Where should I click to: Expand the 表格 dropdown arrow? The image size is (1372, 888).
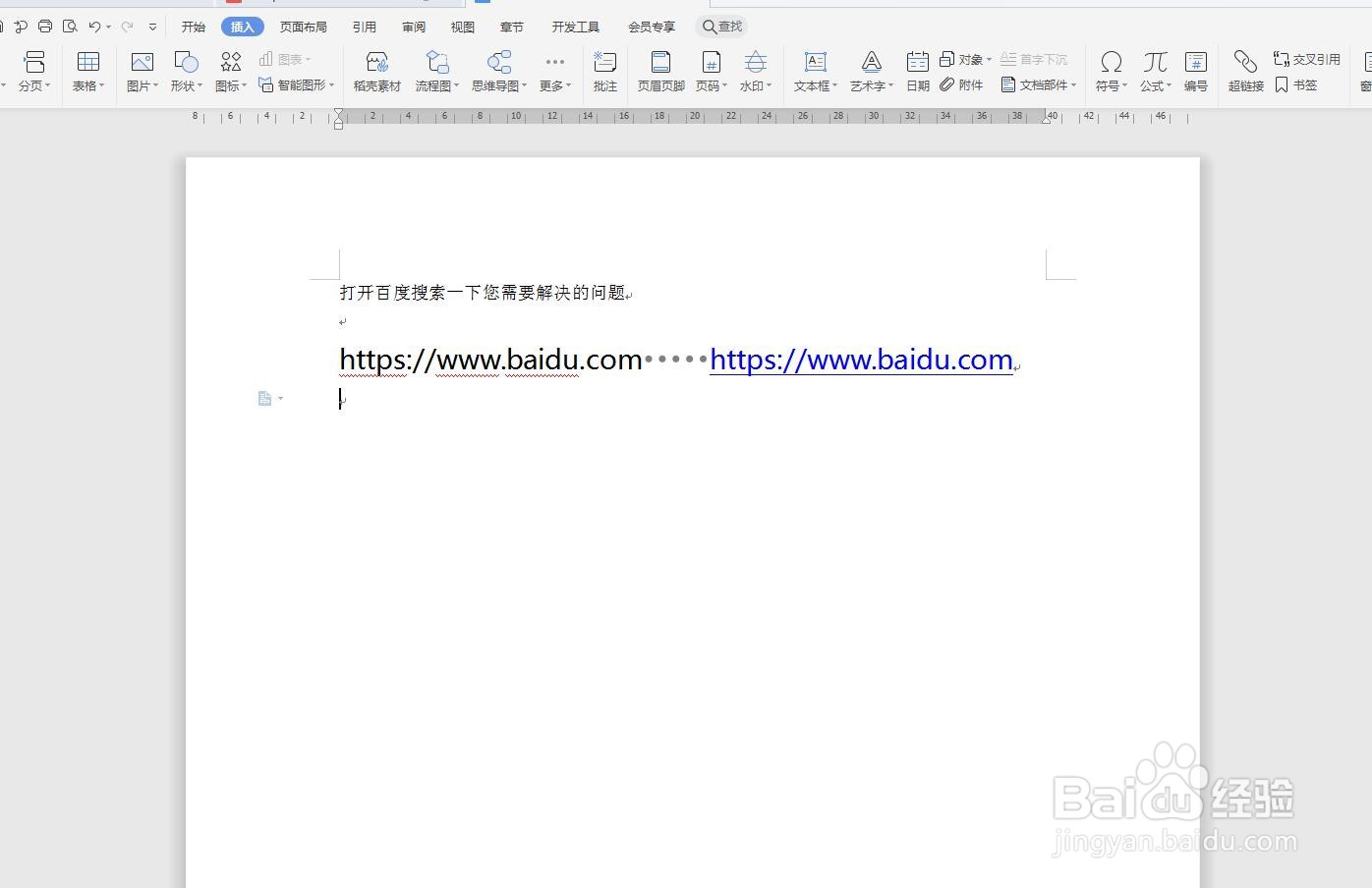(x=101, y=86)
